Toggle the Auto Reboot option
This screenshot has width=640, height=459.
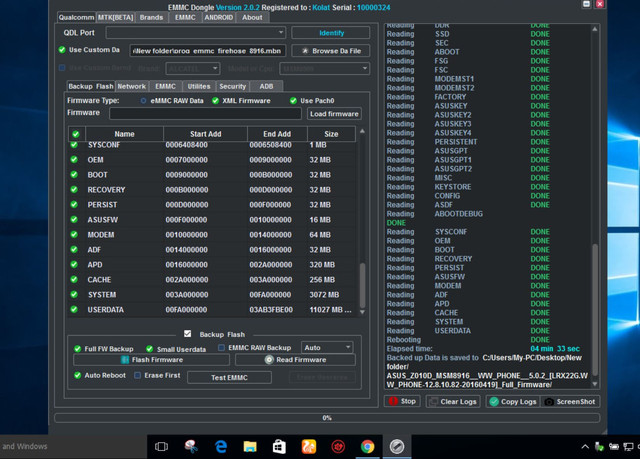[x=78, y=375]
